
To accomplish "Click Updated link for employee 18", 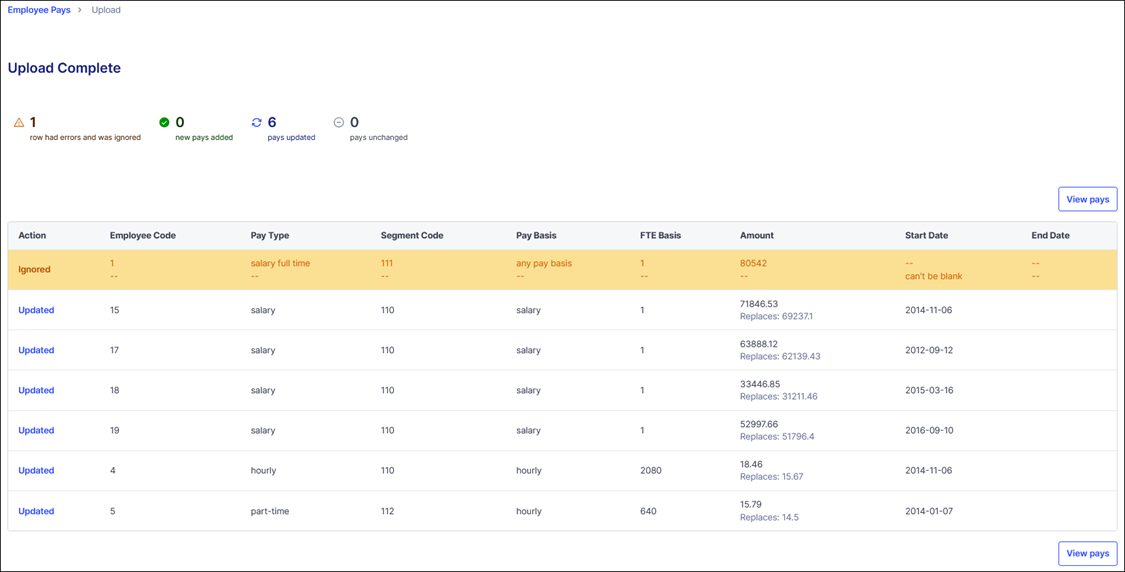I will 36,390.
